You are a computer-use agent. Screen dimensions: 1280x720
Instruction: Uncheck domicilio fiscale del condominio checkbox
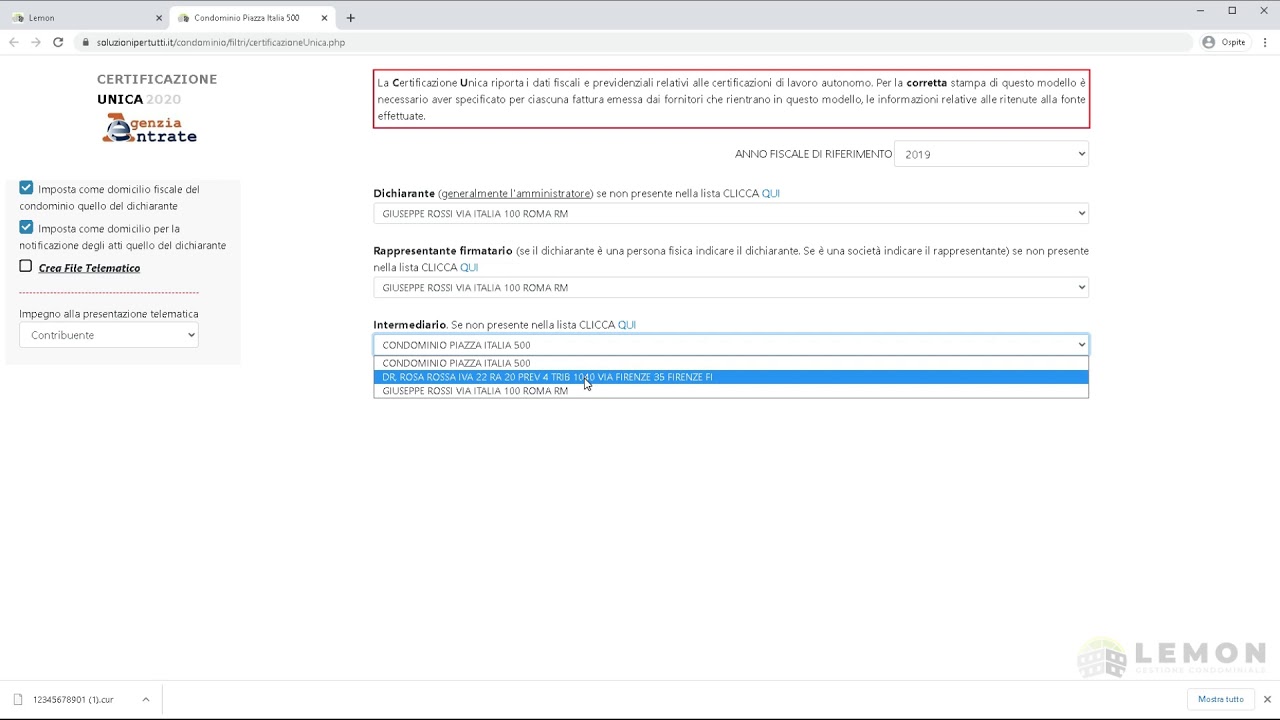click(26, 188)
